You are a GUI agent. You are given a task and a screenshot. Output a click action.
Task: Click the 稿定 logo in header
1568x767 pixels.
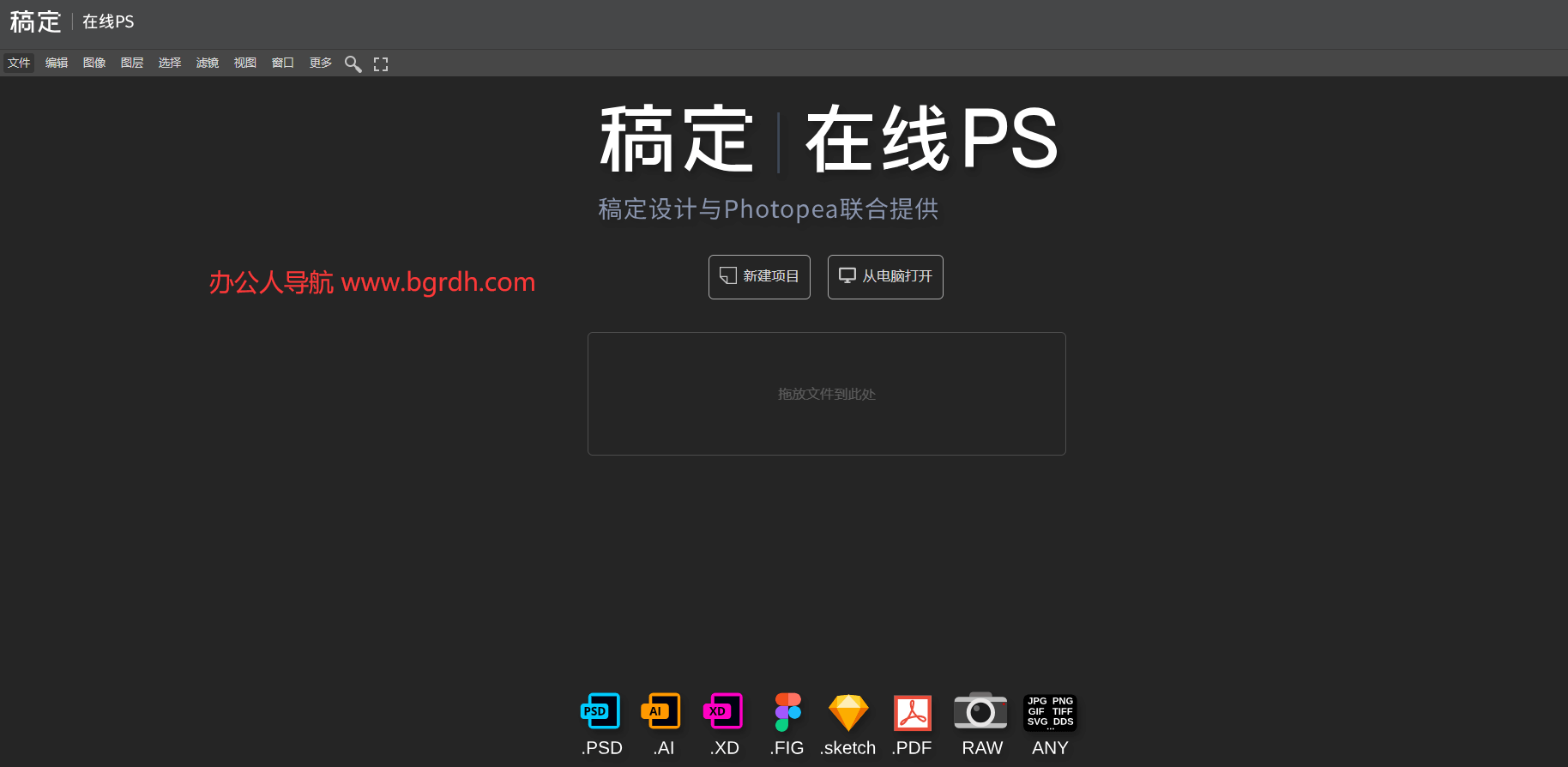click(35, 21)
